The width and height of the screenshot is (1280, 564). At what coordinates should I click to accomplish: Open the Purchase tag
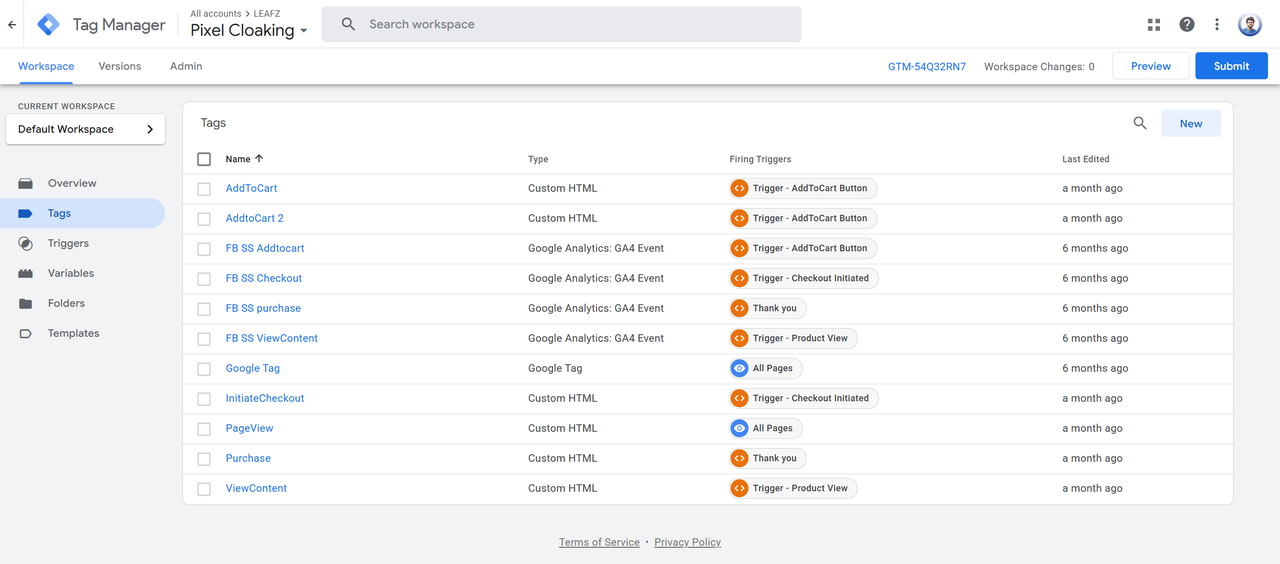pos(248,458)
